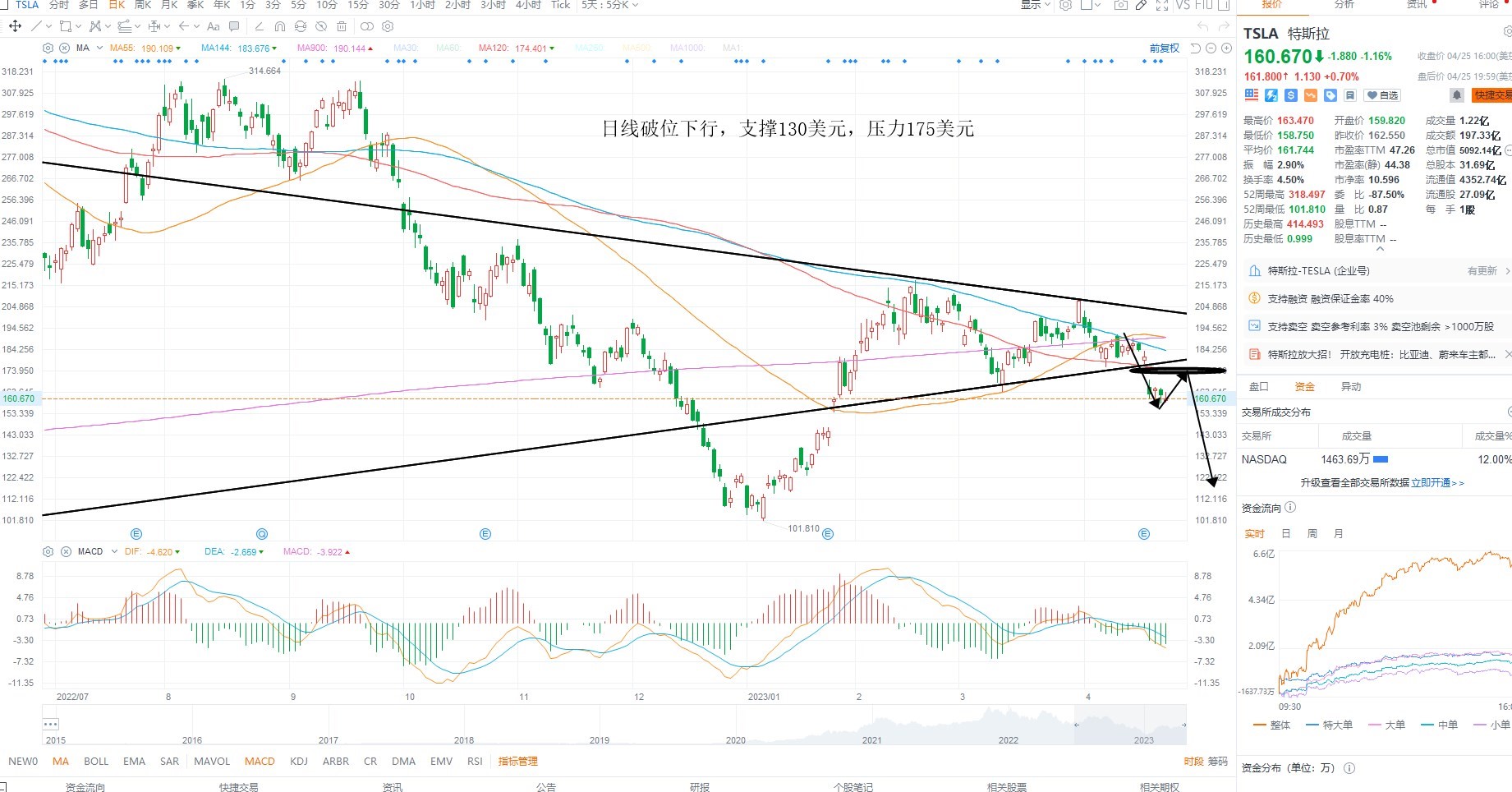
Task: Expand chart to fullscreen
Action: [x=1162, y=5]
